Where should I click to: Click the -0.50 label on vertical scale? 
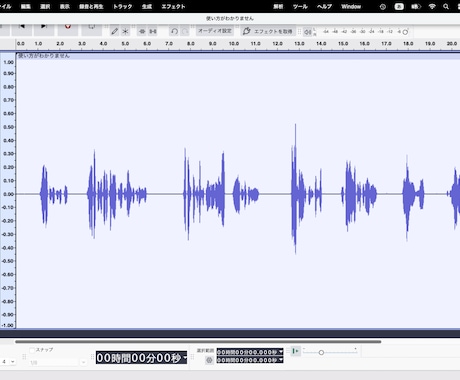pyautogui.click(x=8, y=261)
